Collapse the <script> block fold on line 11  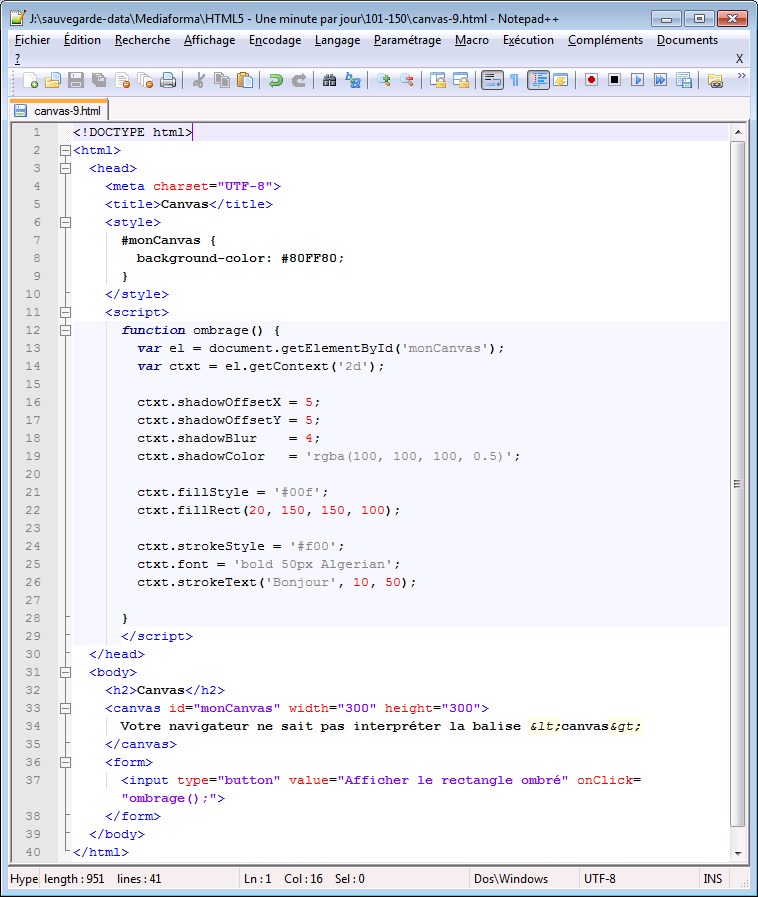point(65,312)
